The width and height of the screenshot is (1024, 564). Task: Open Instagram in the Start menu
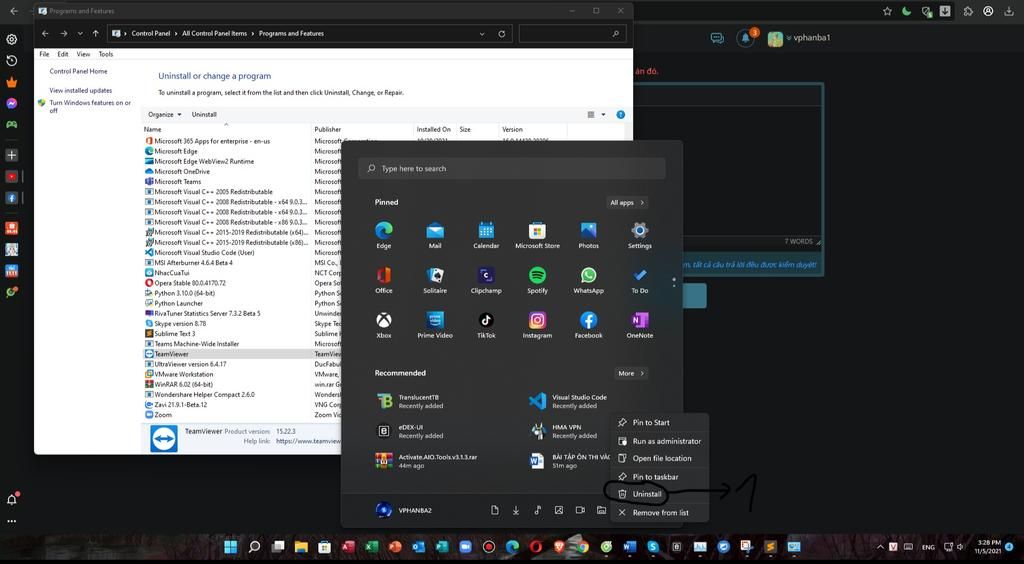(x=537, y=324)
